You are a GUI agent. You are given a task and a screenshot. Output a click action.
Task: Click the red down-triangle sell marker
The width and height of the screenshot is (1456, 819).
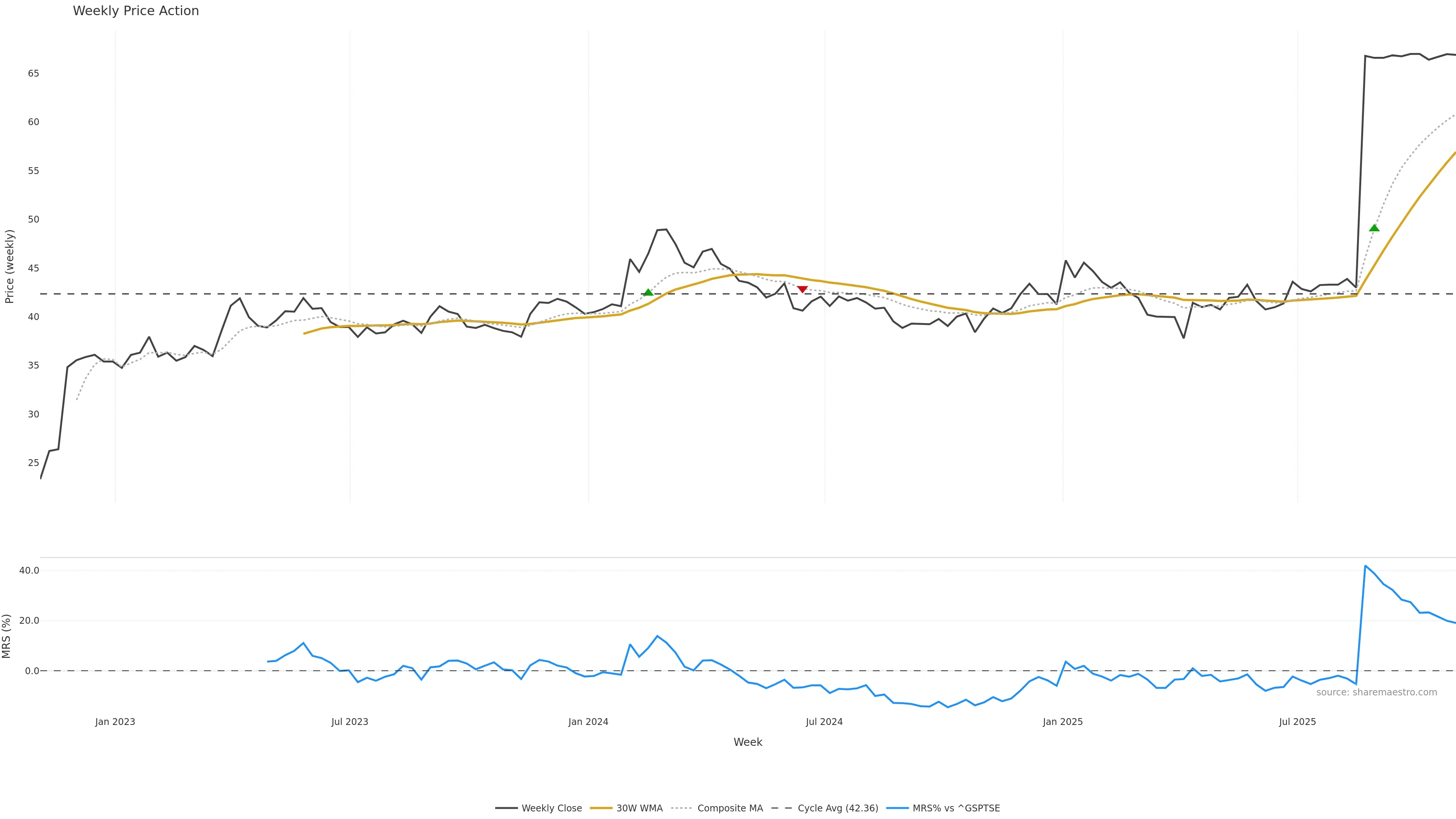pyautogui.click(x=802, y=289)
